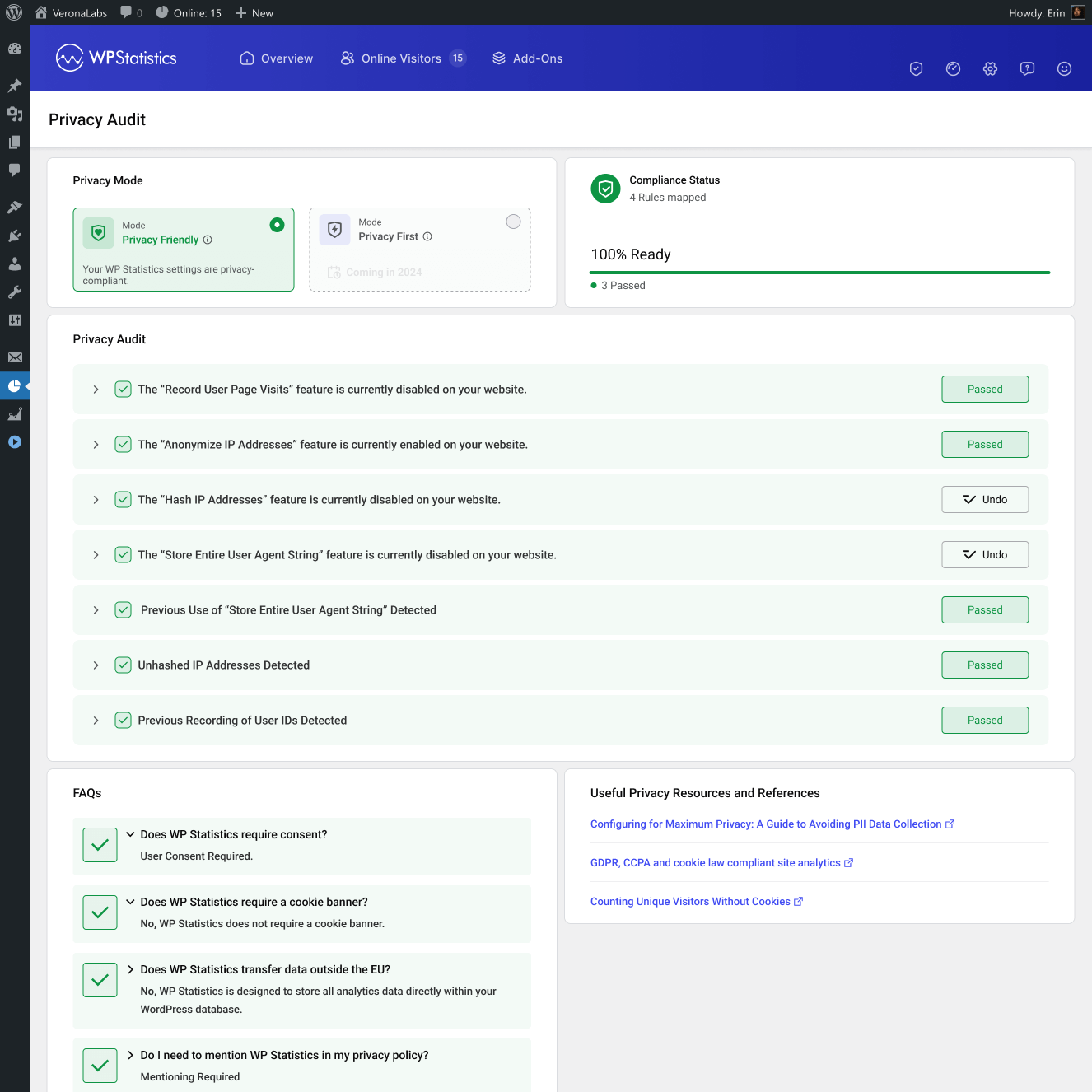
Task: Open the Online: 15 admin bar item
Action: point(189,12)
